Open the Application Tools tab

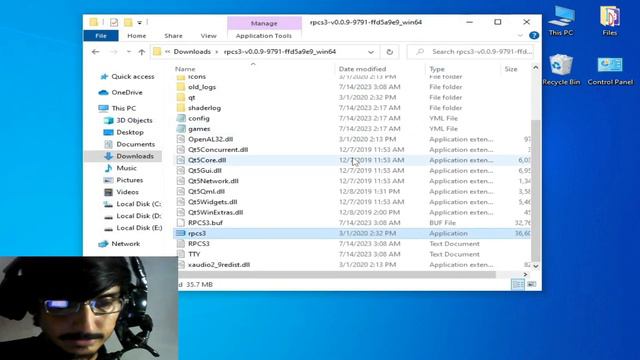[264, 36]
